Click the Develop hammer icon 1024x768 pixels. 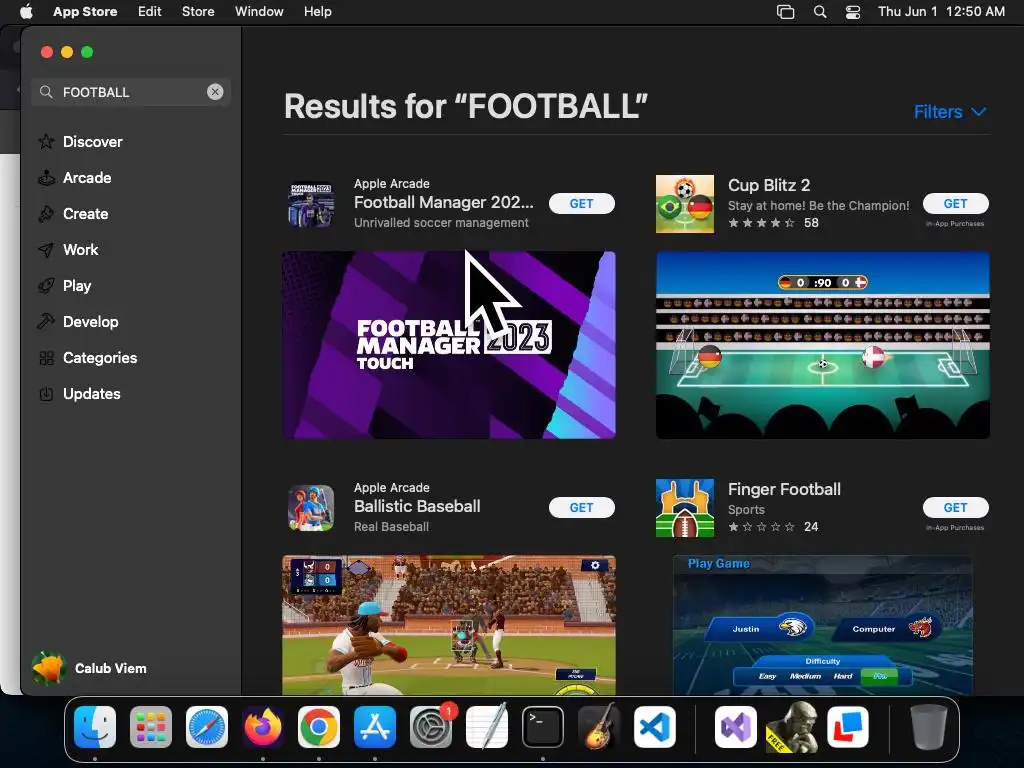coord(46,321)
